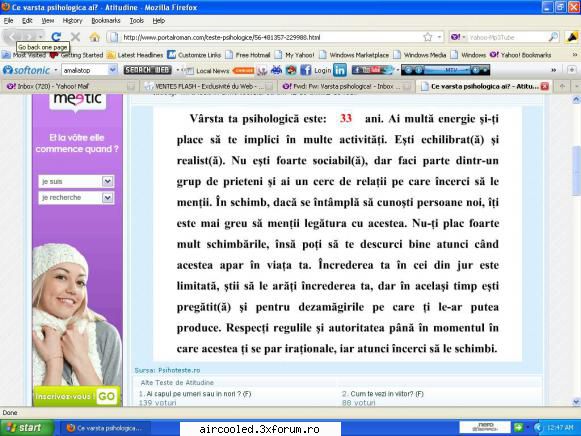Open the Yahoo search engine icon menu

click(458, 37)
